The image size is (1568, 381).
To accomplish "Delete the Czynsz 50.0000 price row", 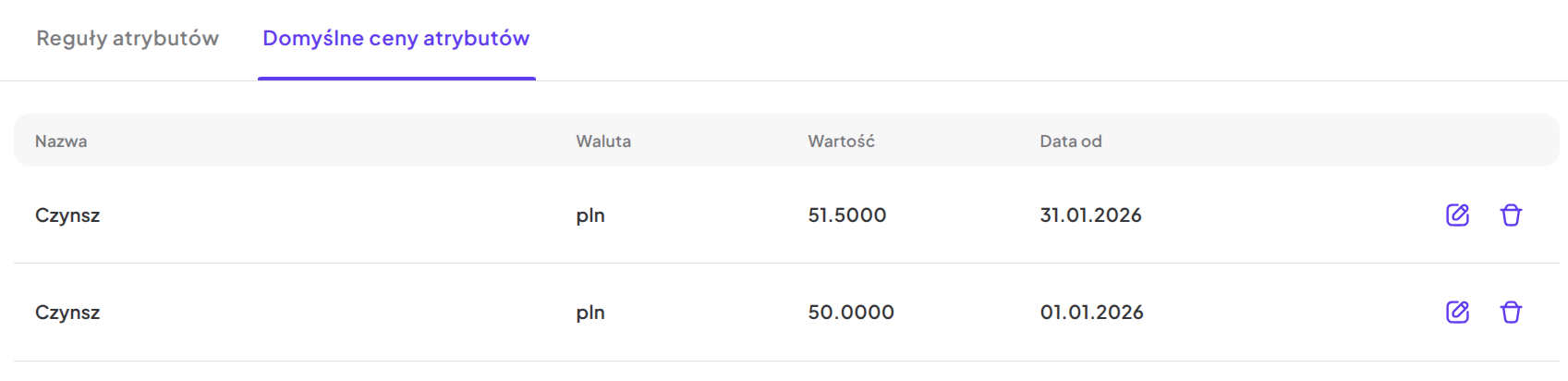I will tap(1511, 312).
